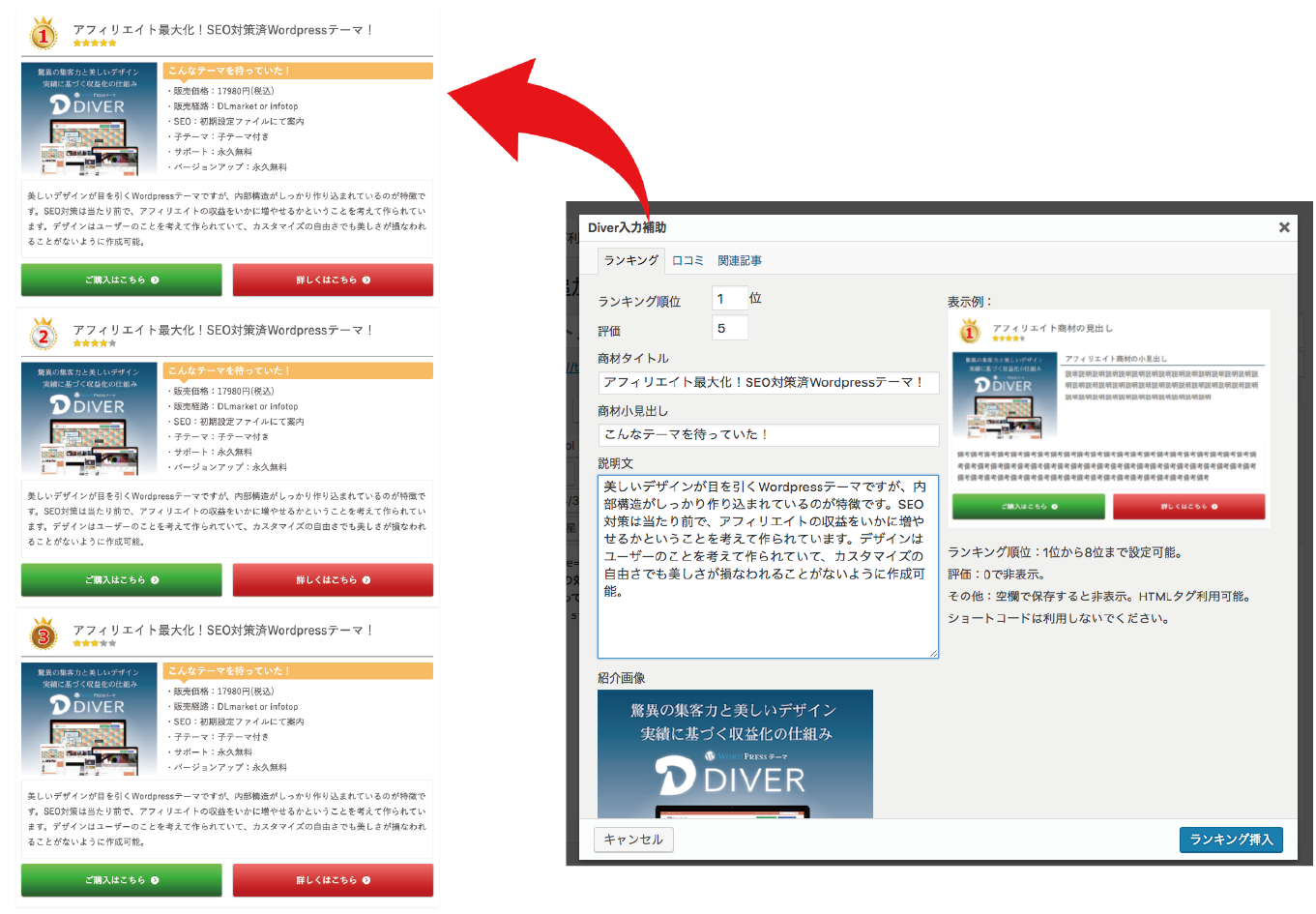Click the rank 1 gold medal icon
The image size is (1316, 914).
click(x=43, y=33)
